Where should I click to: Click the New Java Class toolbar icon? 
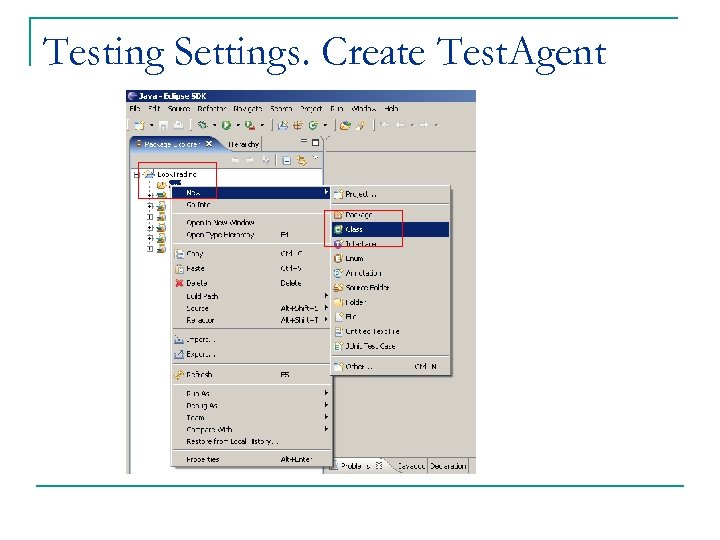(x=313, y=125)
